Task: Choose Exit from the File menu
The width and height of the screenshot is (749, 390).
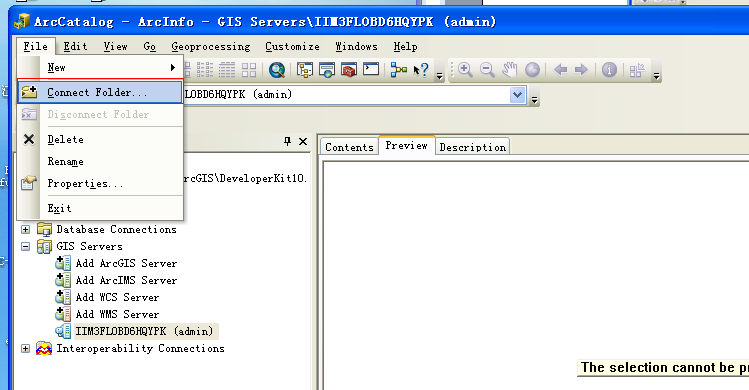Action: 100,208
